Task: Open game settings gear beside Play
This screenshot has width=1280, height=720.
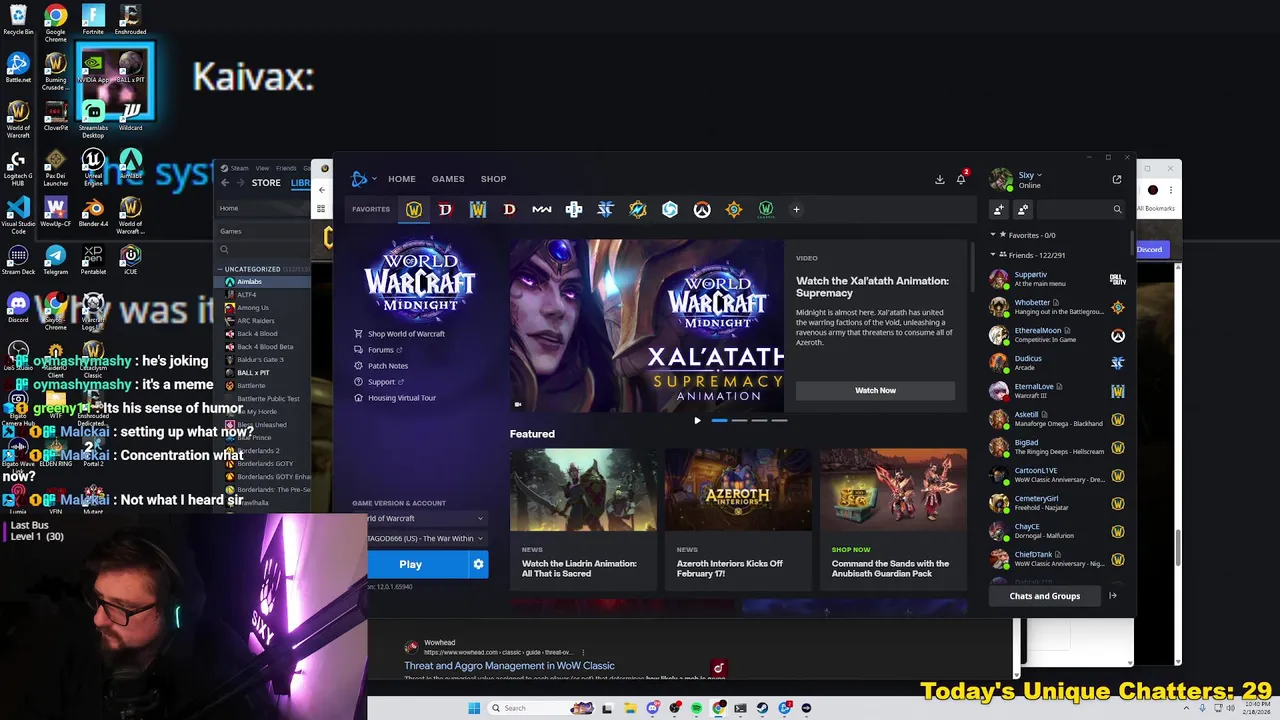Action: (478, 564)
